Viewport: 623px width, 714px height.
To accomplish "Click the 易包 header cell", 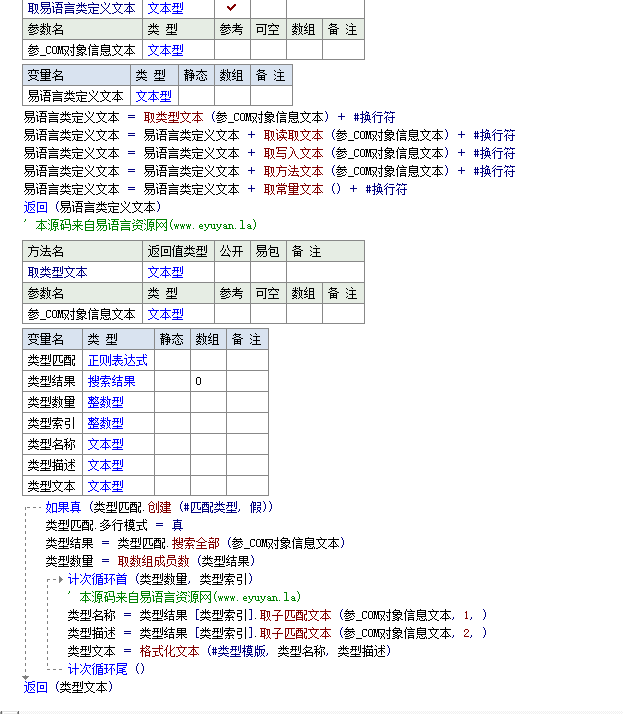I will tap(268, 251).
